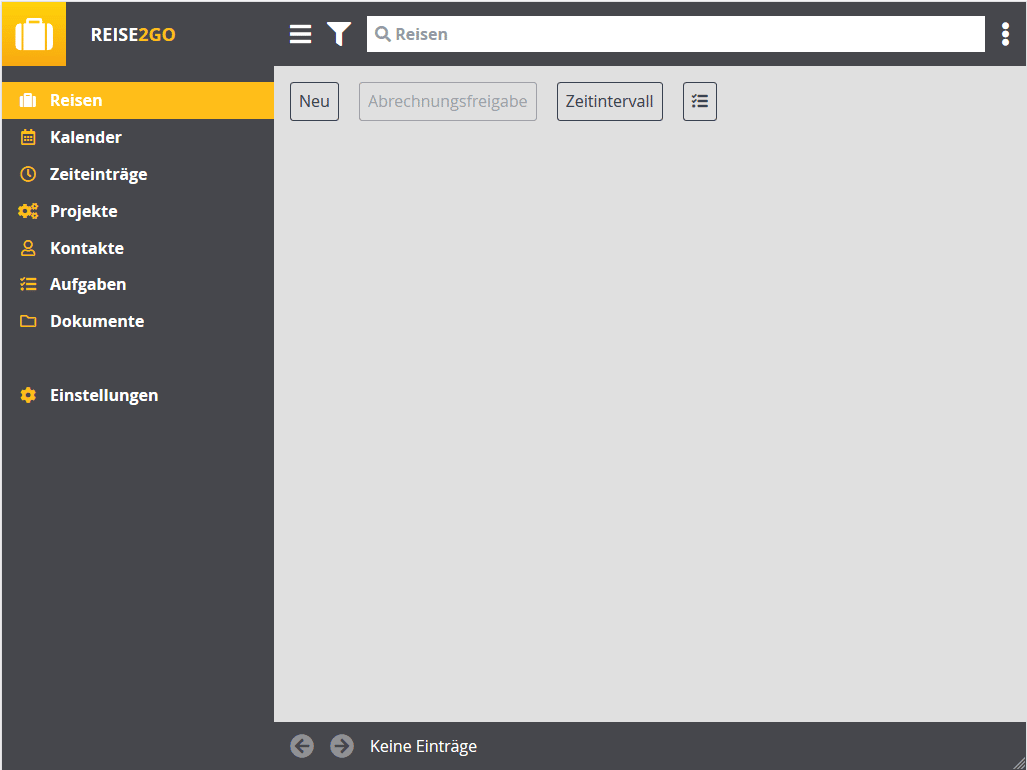Open Kontakte from the sidebar
Viewport: 1027px width, 770px height.
(87, 248)
